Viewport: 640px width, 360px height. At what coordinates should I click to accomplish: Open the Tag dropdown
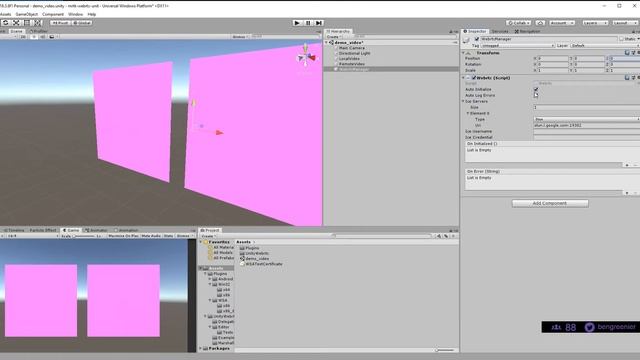[x=518, y=46]
